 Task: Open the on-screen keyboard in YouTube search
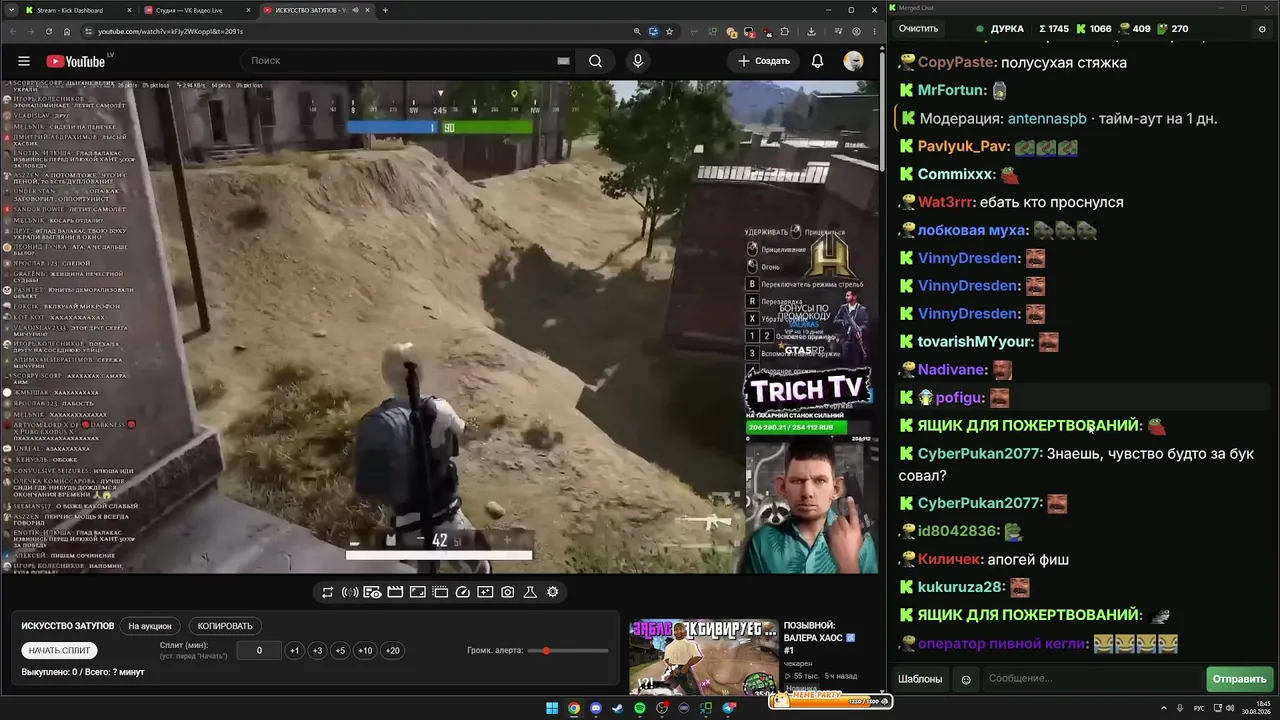563,61
